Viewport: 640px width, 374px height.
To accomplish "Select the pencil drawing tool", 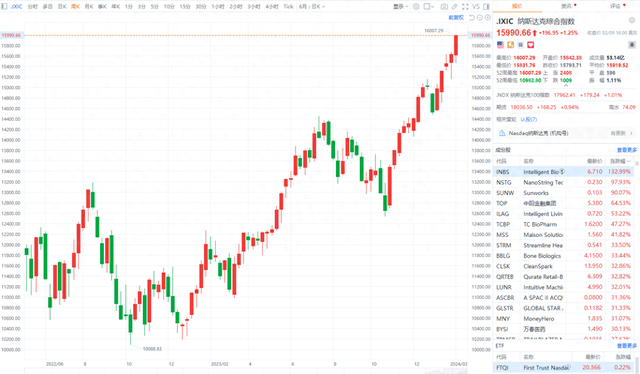I will click(x=455, y=7).
